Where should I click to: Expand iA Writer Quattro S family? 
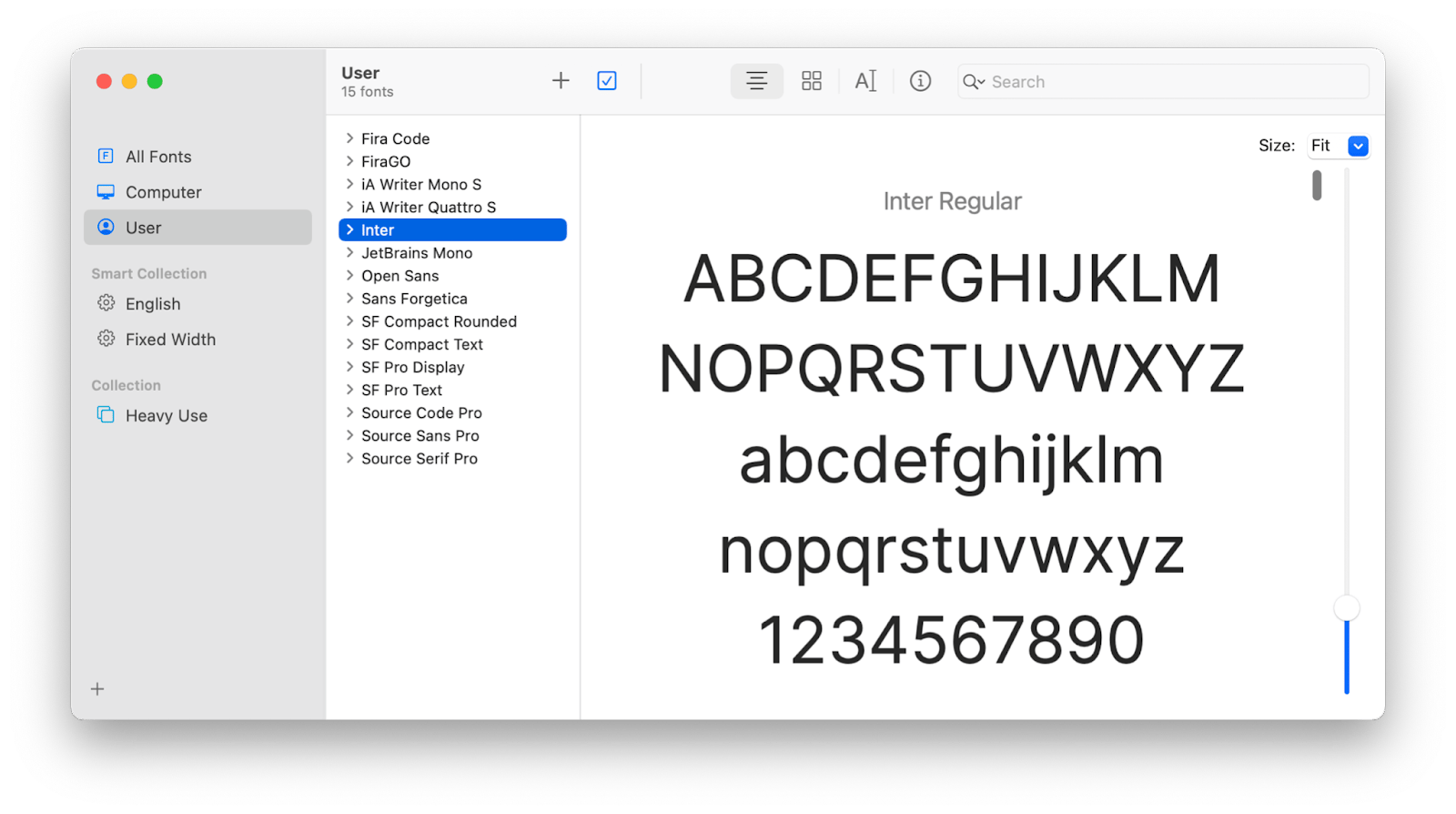coord(349,207)
